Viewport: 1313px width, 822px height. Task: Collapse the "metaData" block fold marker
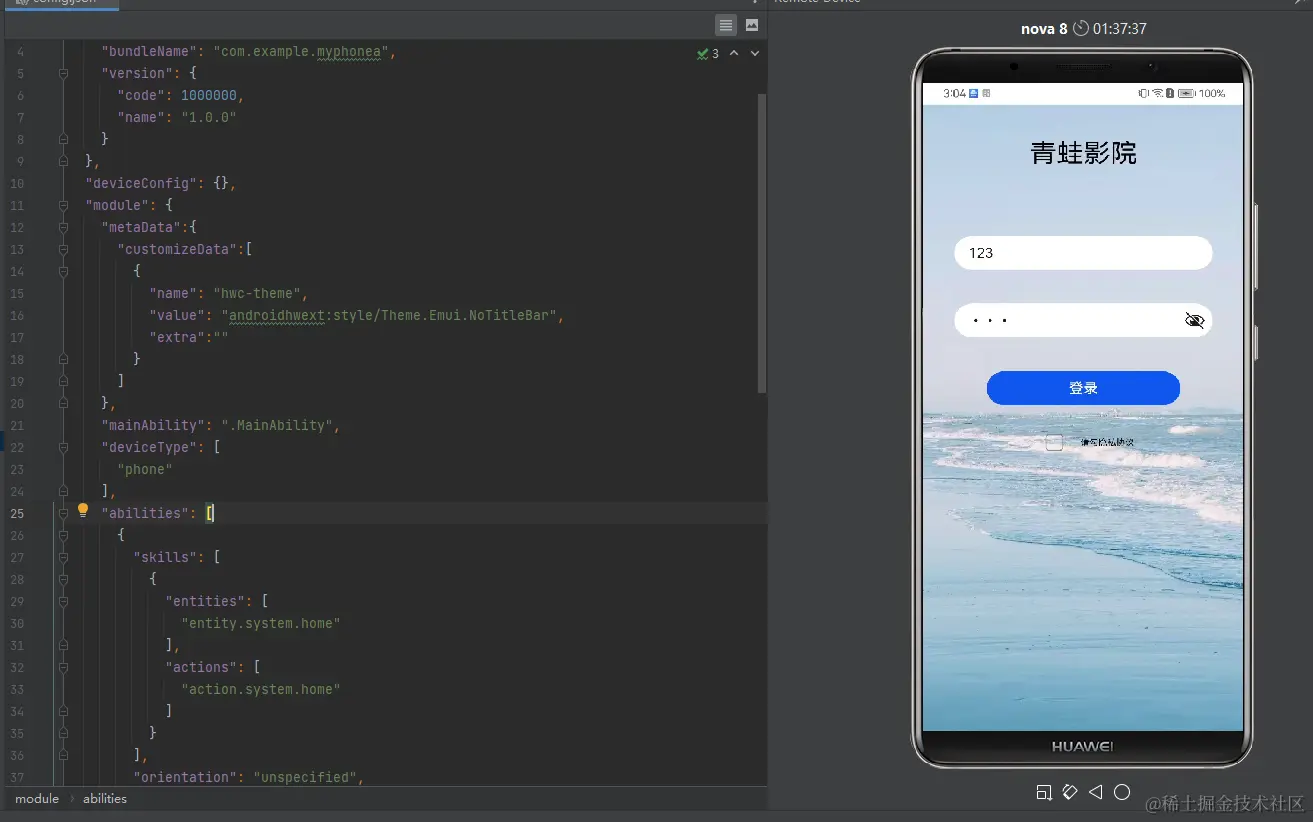tap(63, 227)
